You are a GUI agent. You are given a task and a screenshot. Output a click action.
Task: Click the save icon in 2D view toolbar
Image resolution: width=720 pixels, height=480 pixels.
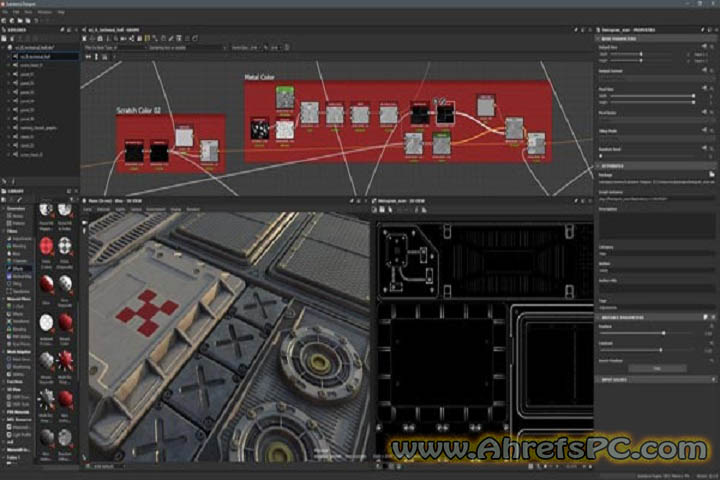coord(382,210)
